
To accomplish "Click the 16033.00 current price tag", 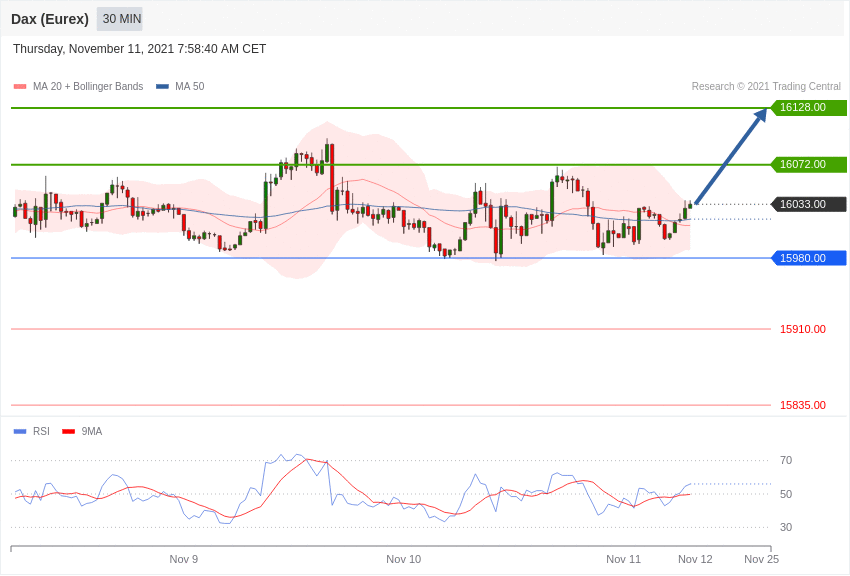I will pyautogui.click(x=808, y=204).
